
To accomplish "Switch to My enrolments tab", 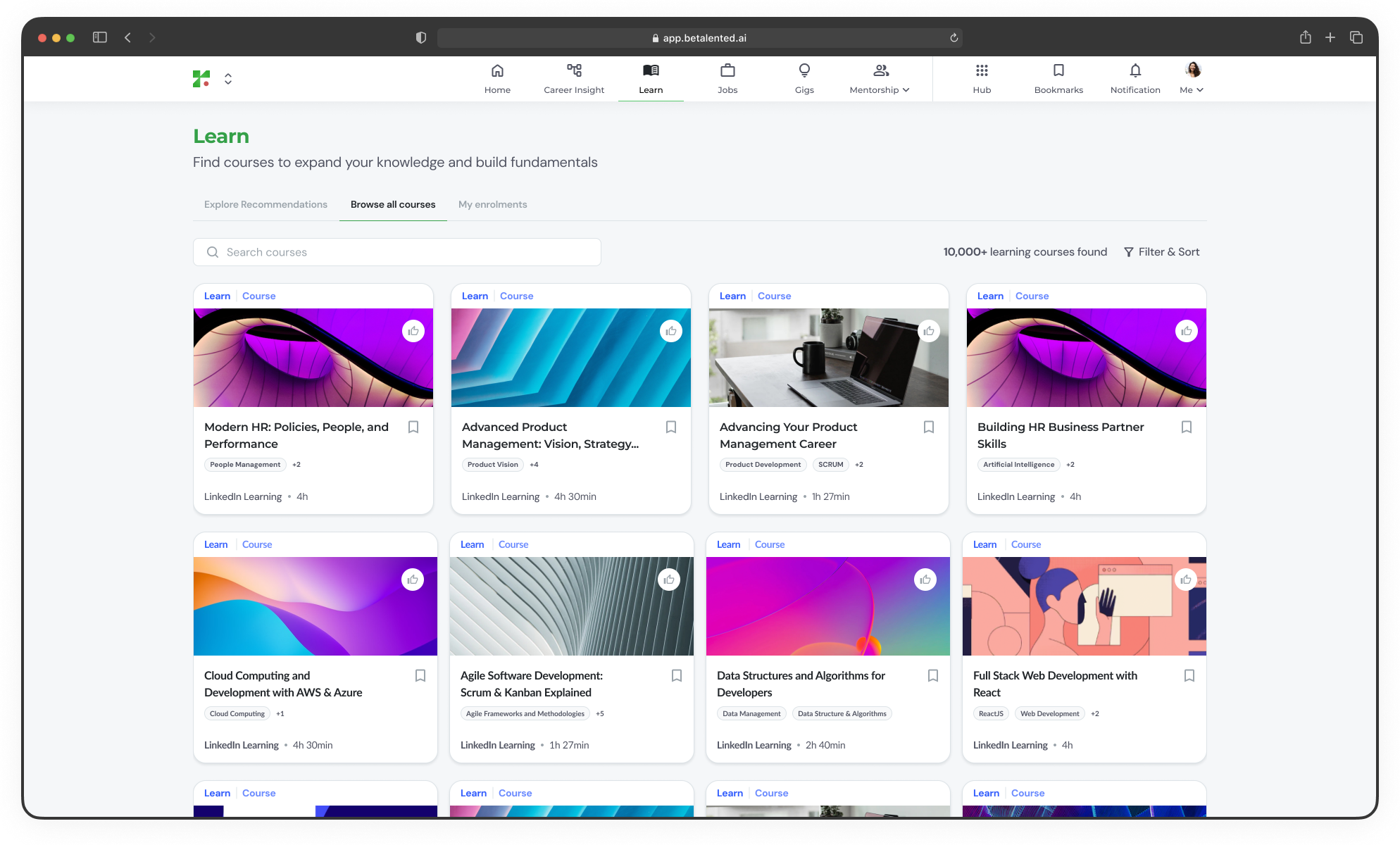I will tap(492, 204).
